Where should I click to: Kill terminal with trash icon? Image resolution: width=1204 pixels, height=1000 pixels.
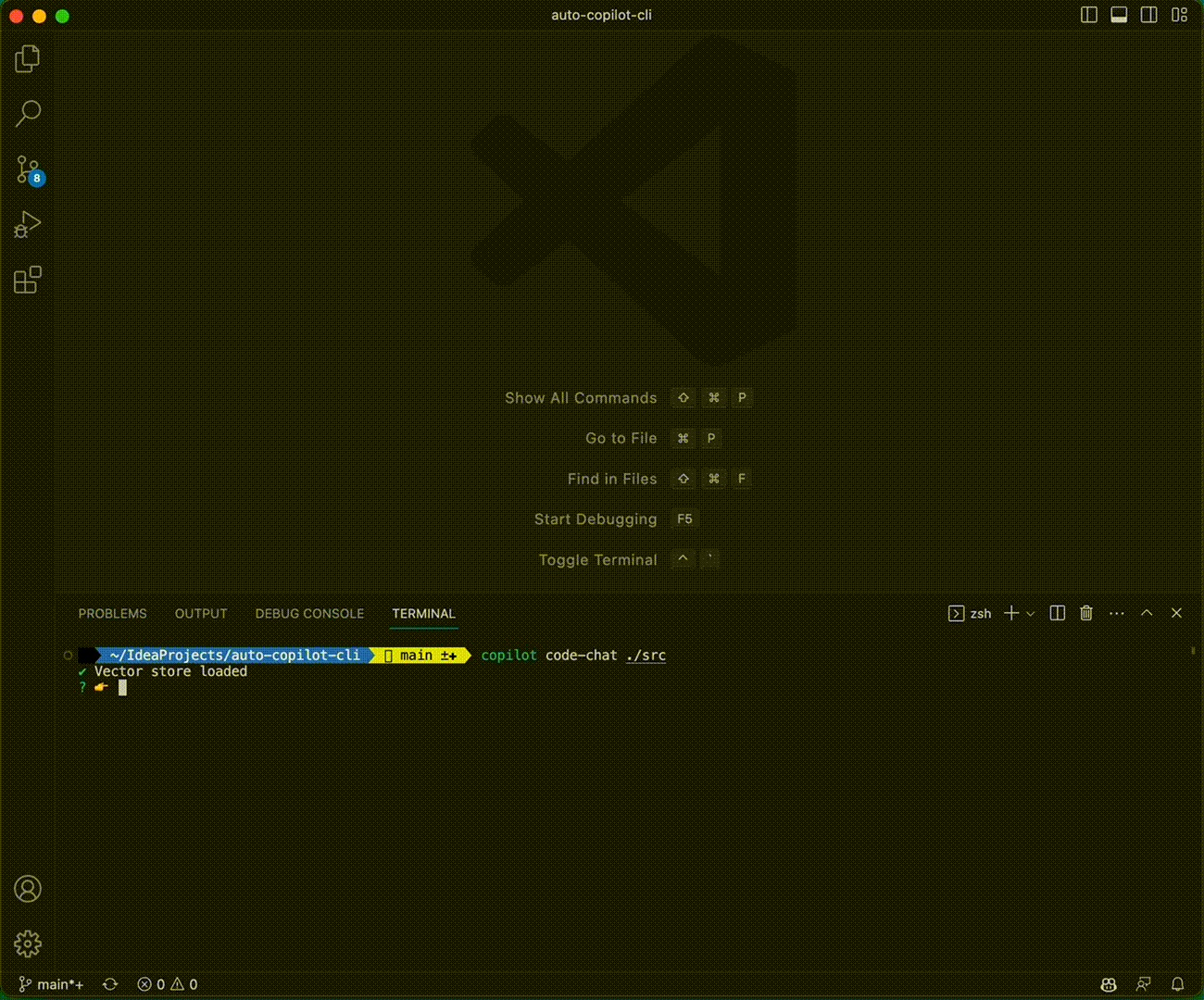(x=1086, y=613)
